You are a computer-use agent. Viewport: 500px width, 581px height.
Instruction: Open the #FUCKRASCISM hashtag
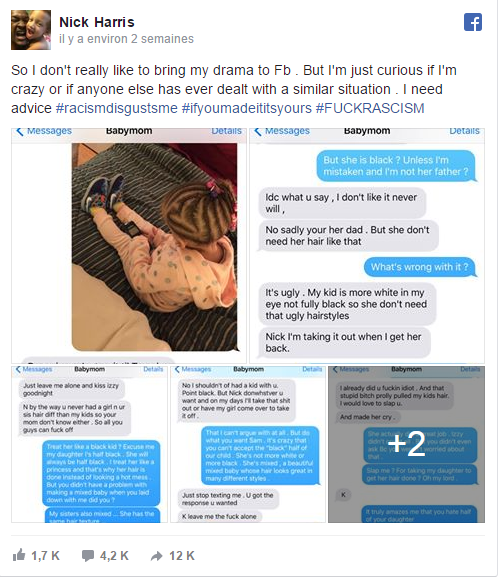pos(370,108)
